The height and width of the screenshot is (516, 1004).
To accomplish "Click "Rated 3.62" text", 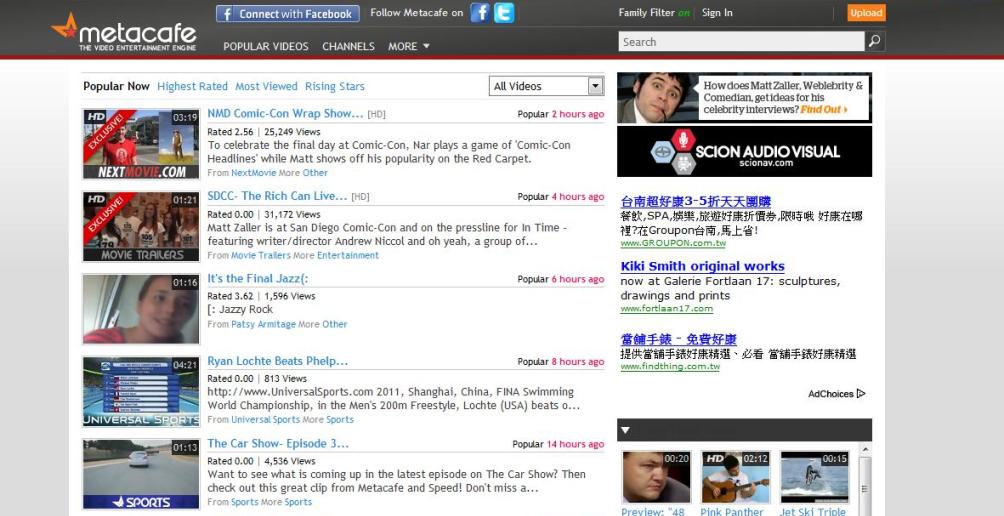I will click(231, 296).
